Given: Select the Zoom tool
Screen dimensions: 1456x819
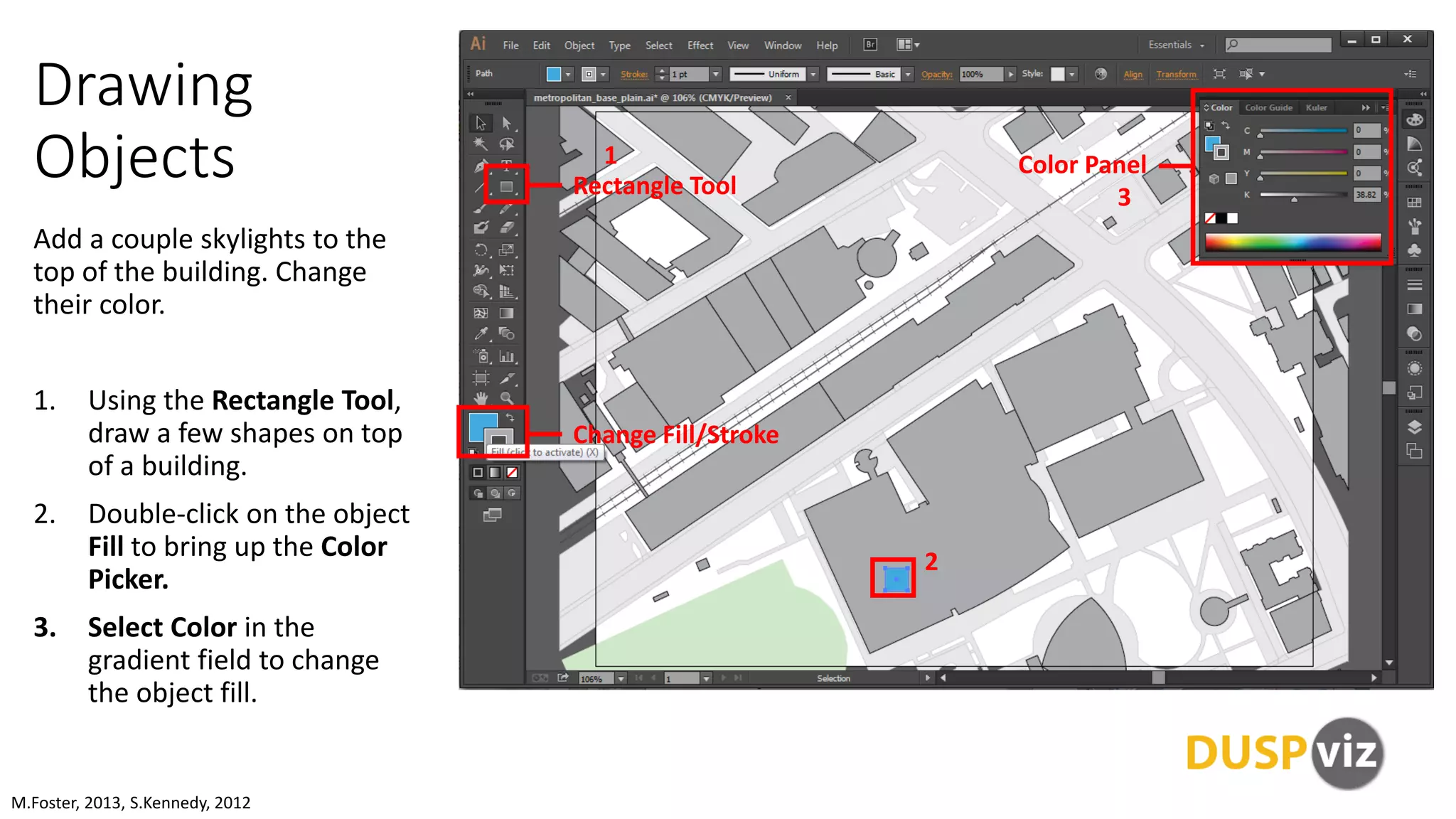Looking at the screenshot, I should point(507,398).
